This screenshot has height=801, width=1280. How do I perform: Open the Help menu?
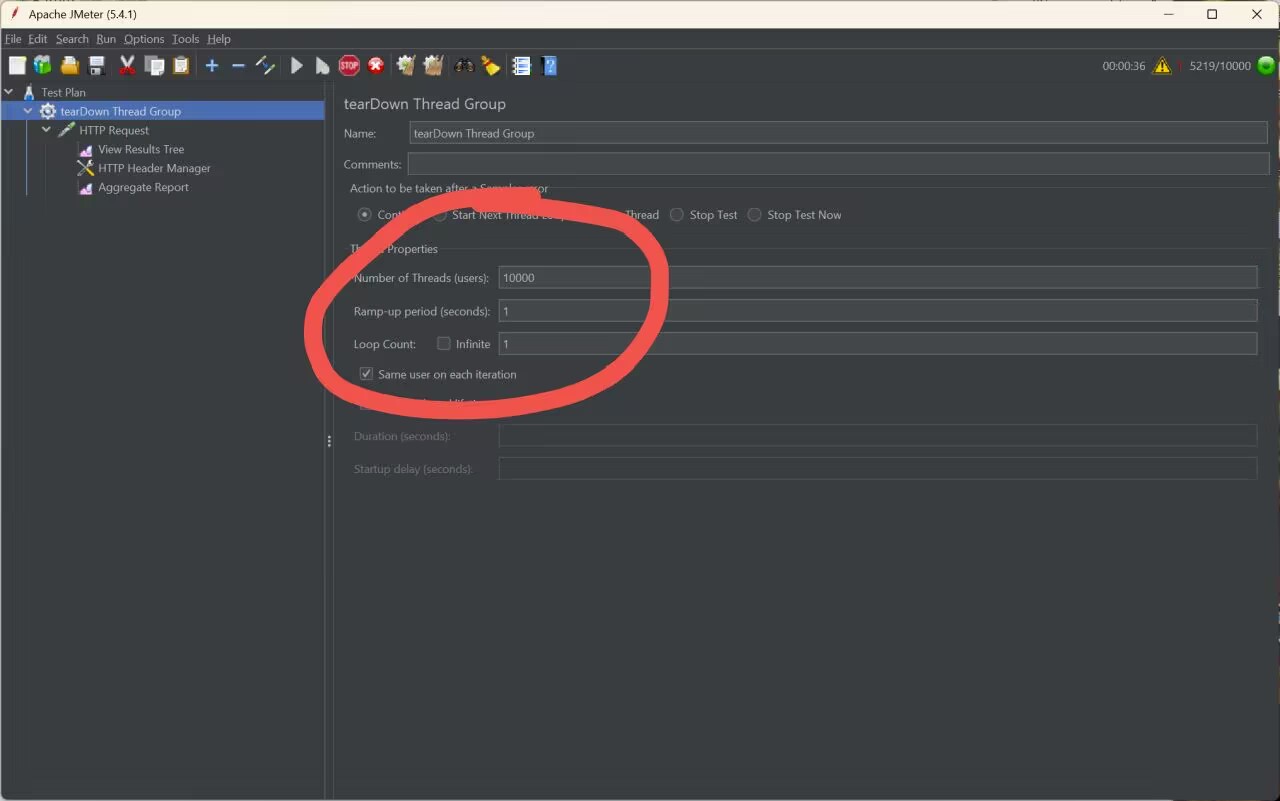click(x=219, y=39)
